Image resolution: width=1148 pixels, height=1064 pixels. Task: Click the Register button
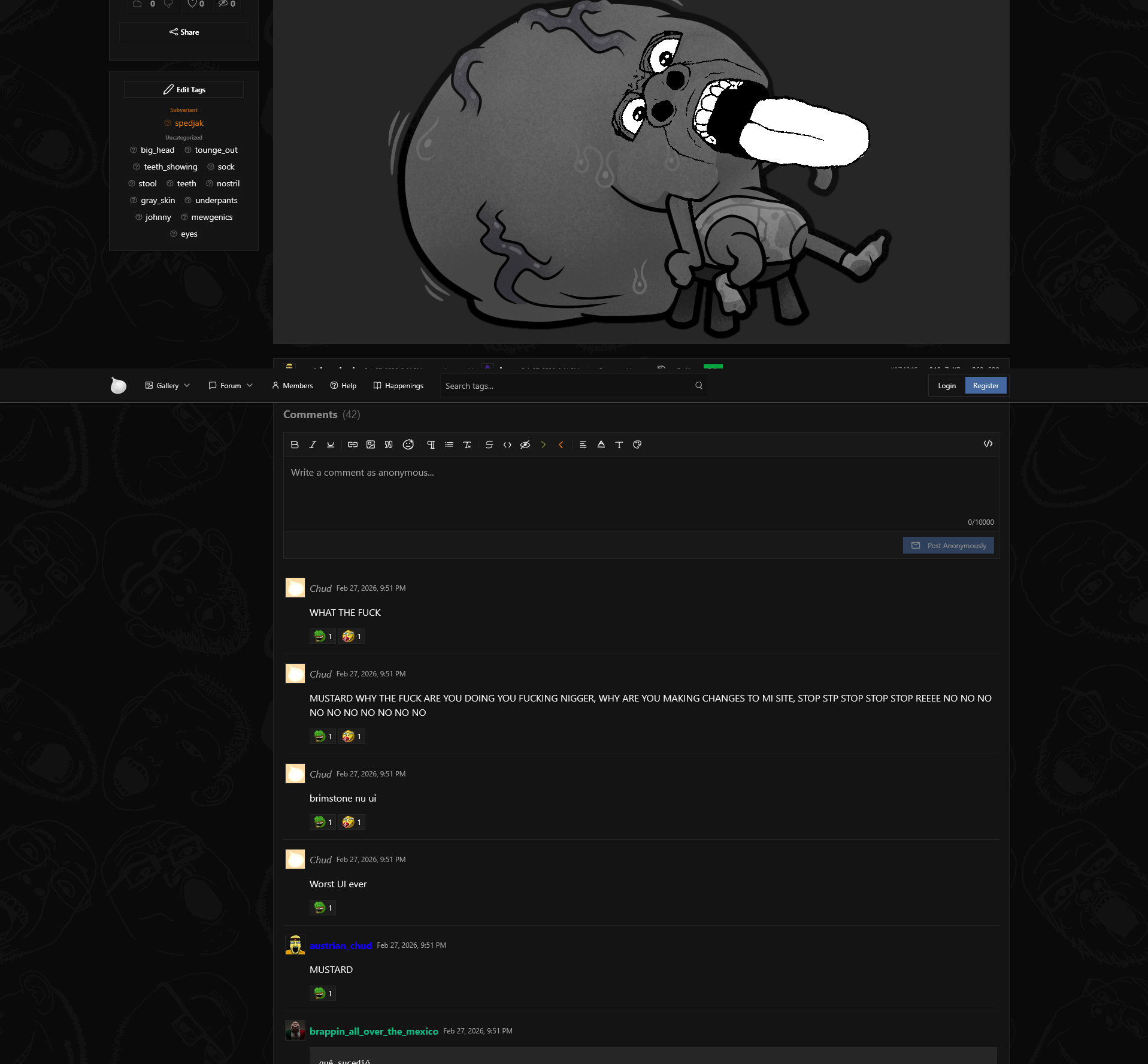(986, 386)
